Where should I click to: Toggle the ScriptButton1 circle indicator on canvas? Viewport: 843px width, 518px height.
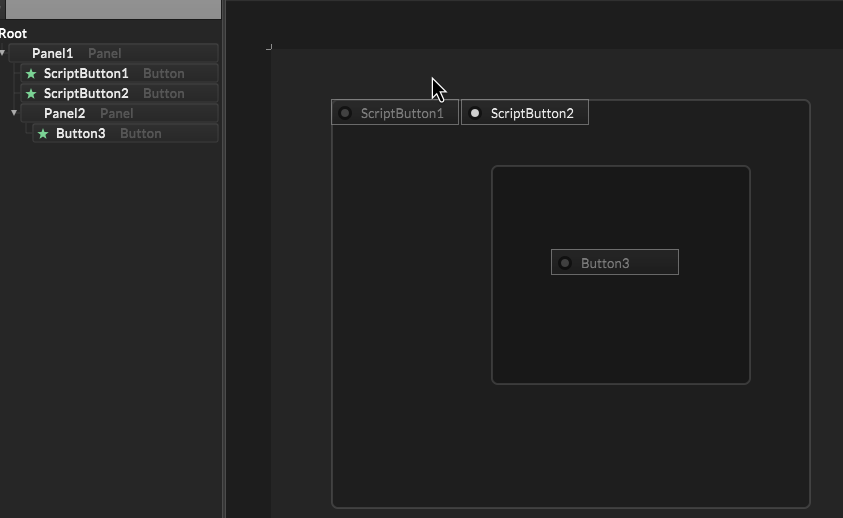tap(345, 113)
